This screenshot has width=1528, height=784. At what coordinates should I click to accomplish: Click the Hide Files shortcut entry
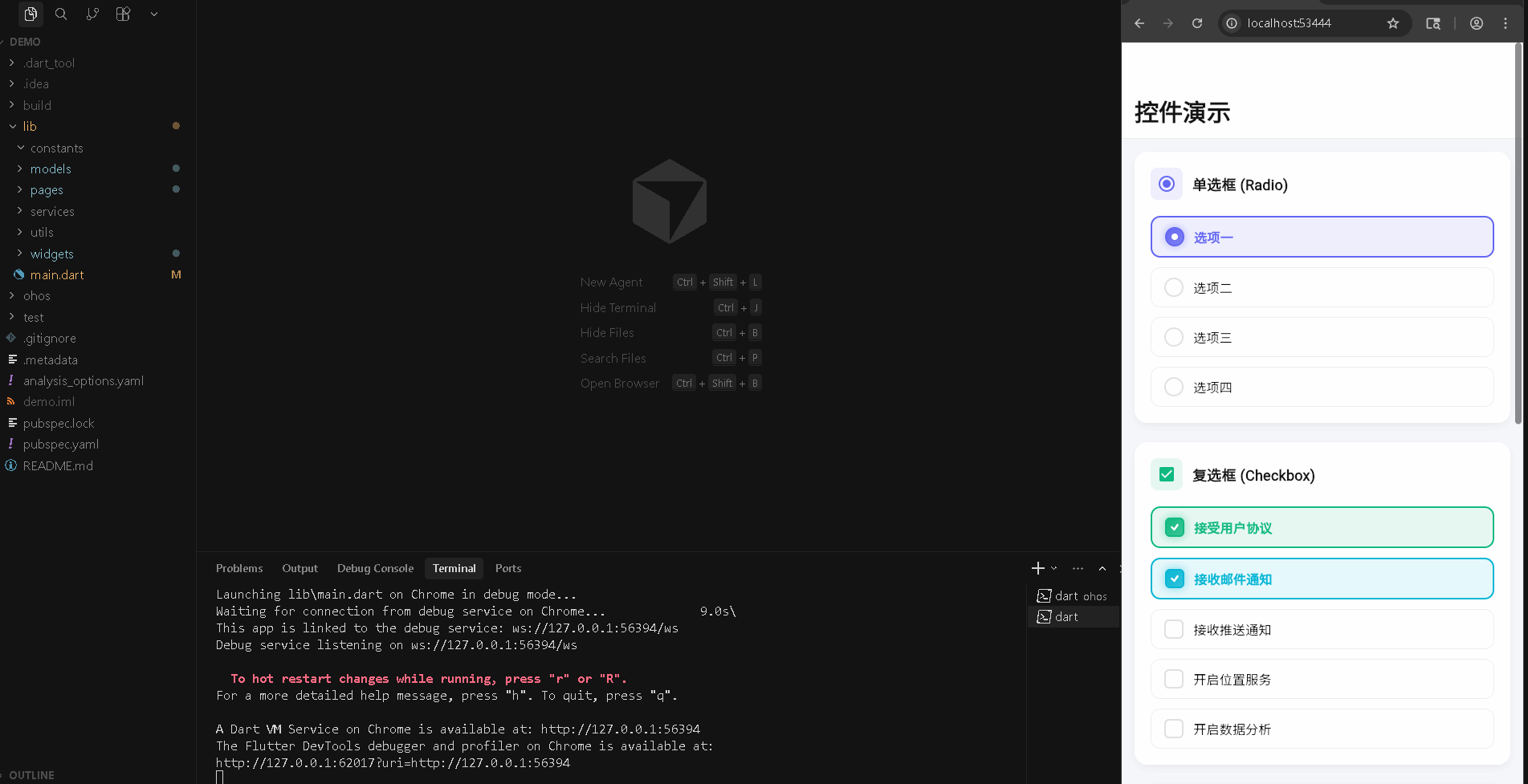click(670, 332)
